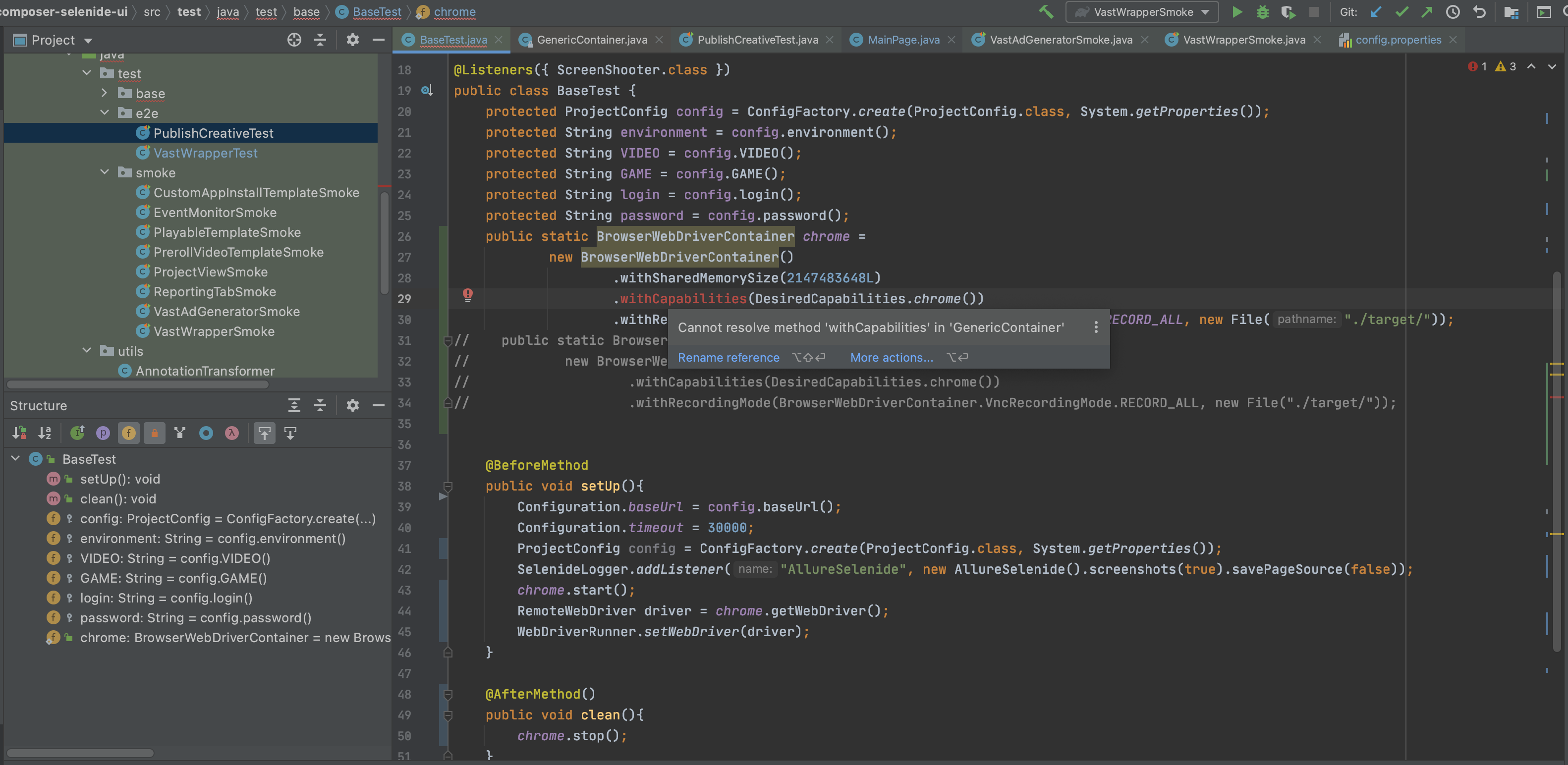
Task: Run the VastWrapperSmoke configuration with the green play icon
Action: [1237, 11]
